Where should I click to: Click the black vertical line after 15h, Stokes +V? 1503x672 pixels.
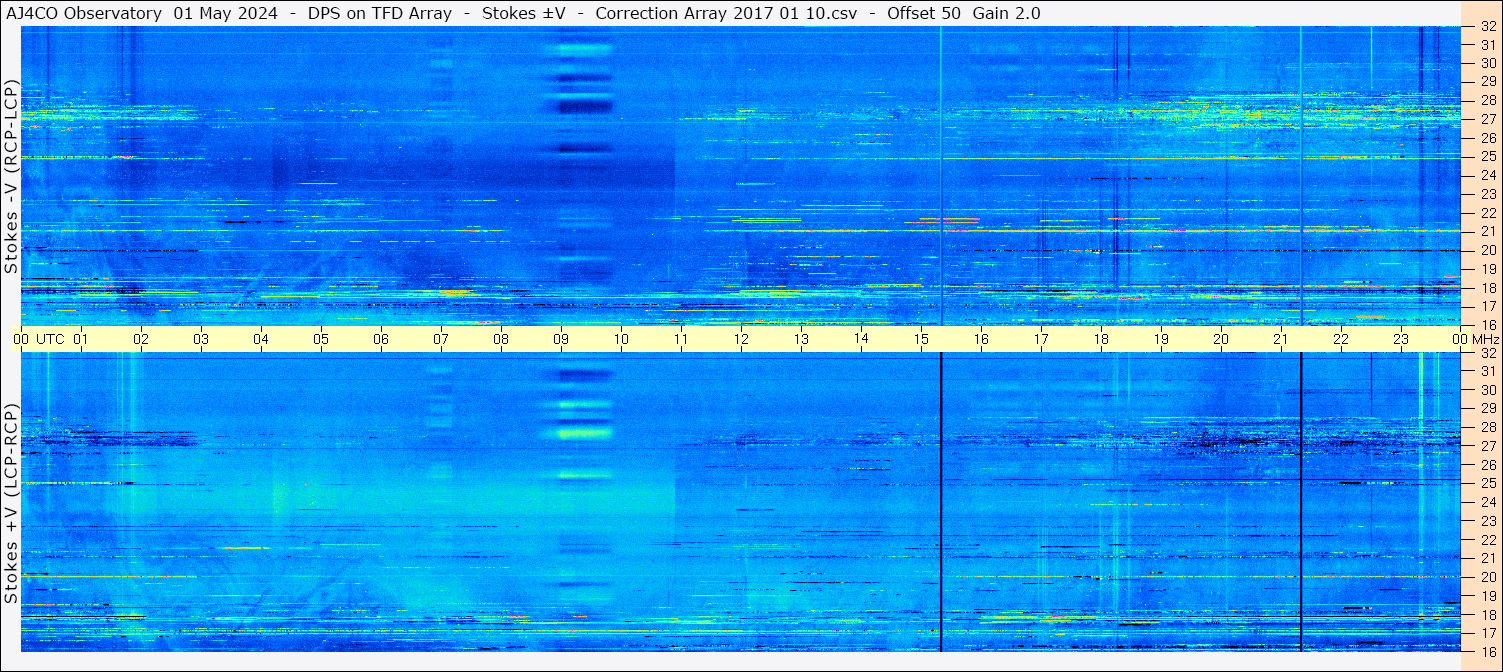941,502
